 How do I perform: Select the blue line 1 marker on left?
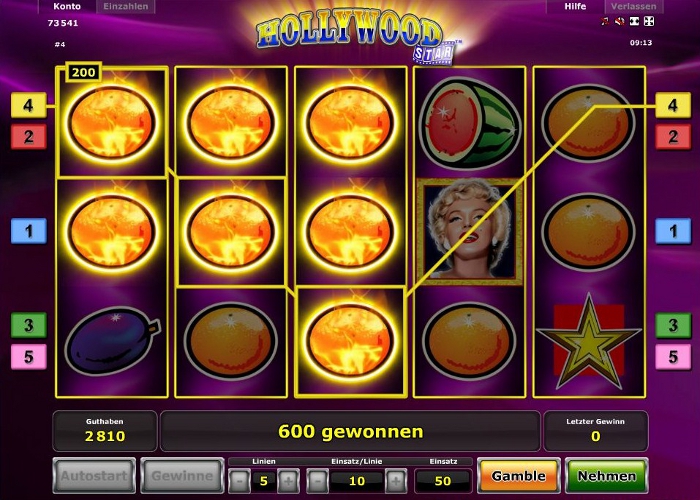(x=29, y=231)
